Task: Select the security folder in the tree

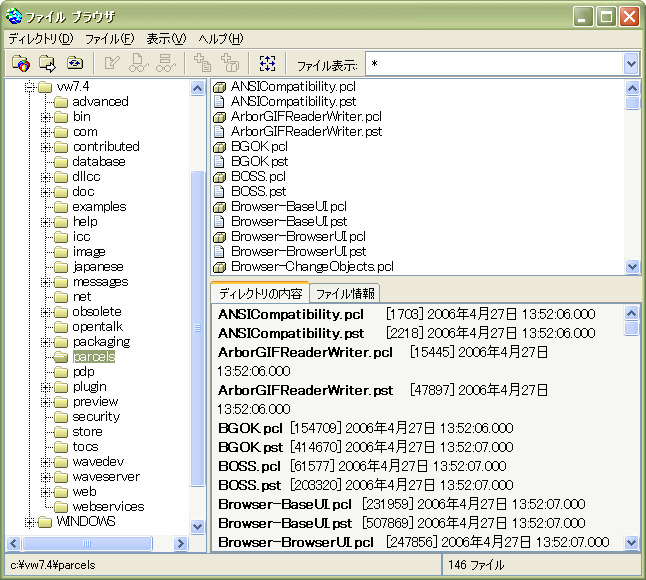Action: pos(96,417)
